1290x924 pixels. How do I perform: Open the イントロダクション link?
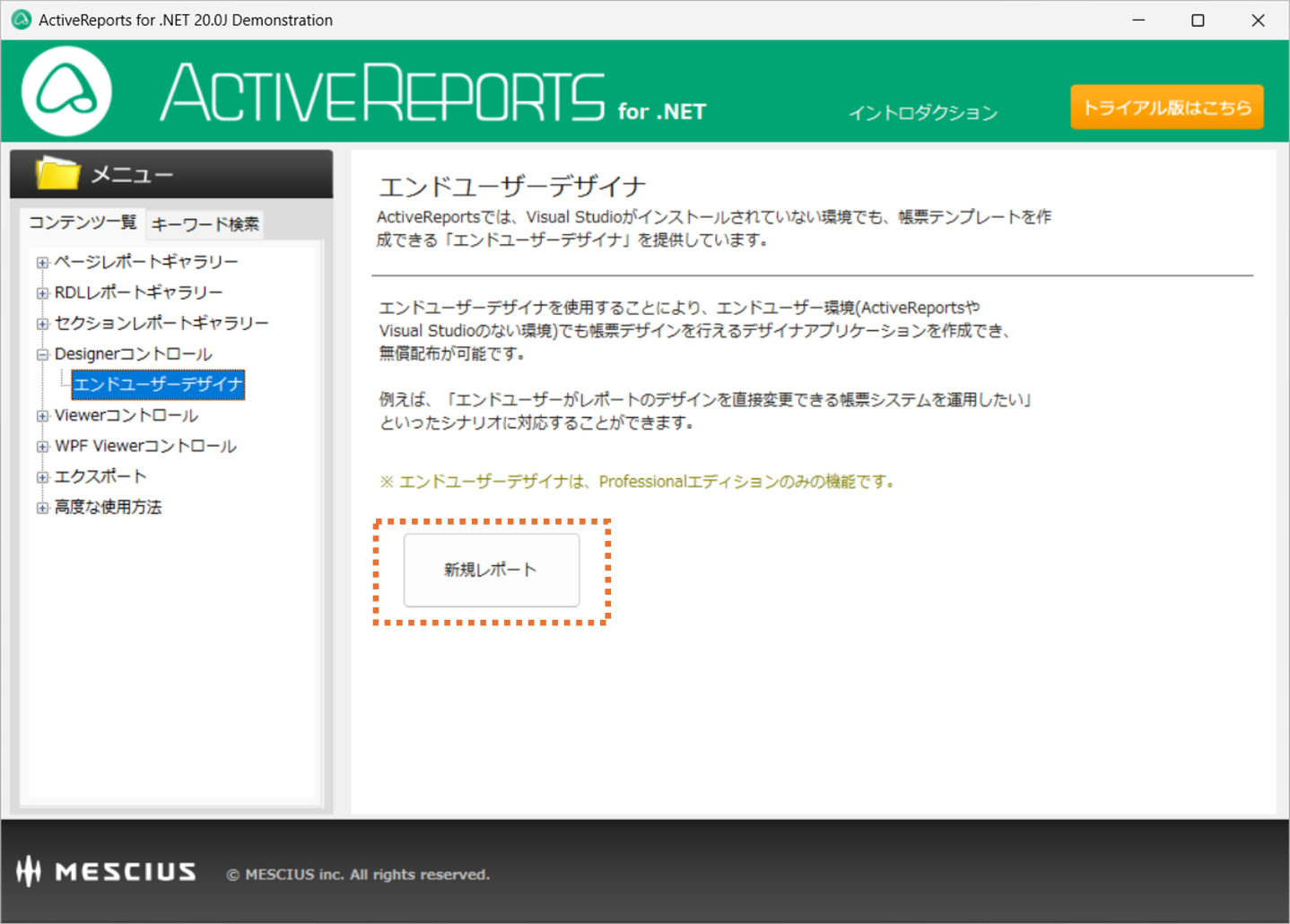click(x=922, y=113)
